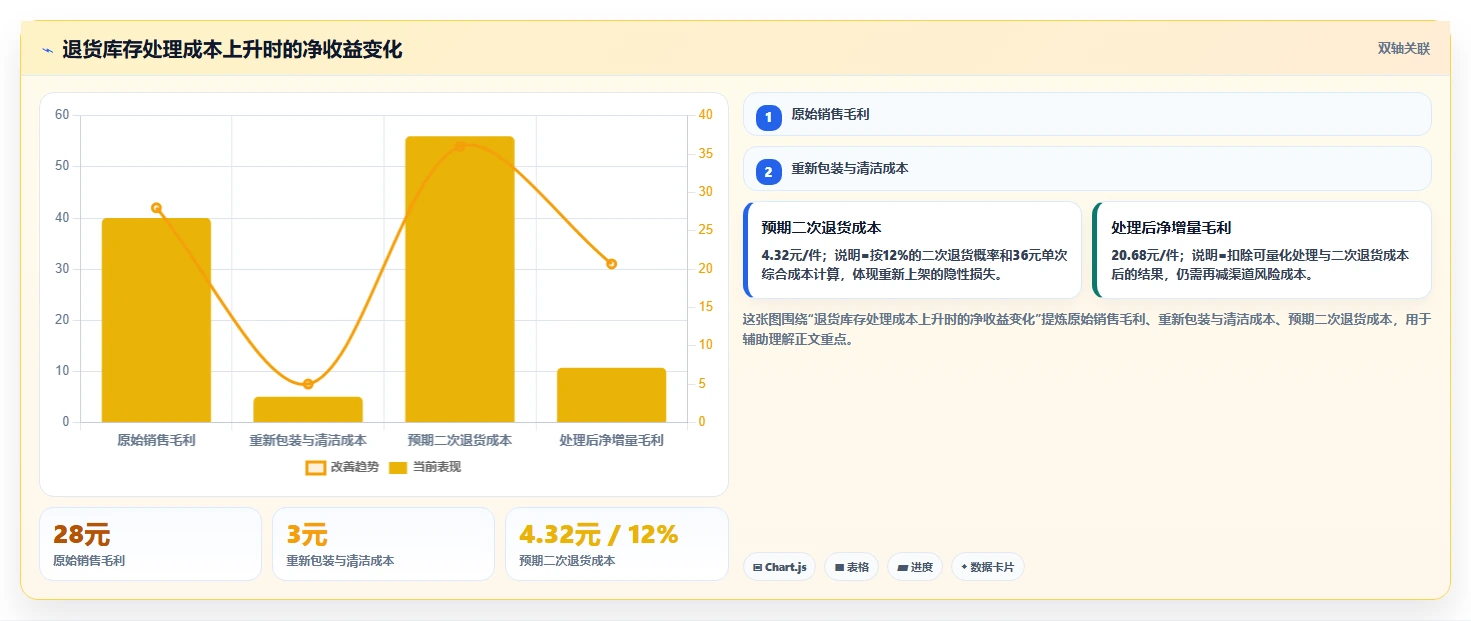Click the trend line point above 重新包装与清洁成本
The width and height of the screenshot is (1471, 621).
click(308, 384)
